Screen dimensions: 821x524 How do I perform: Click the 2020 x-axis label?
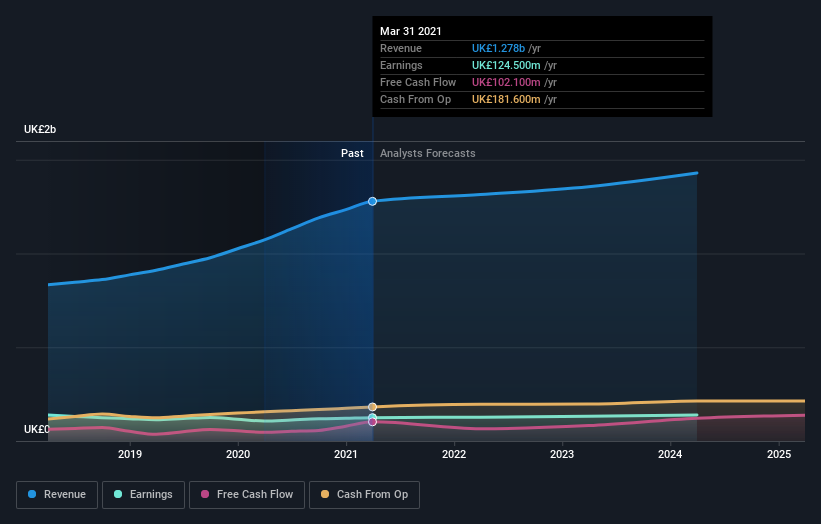point(238,454)
